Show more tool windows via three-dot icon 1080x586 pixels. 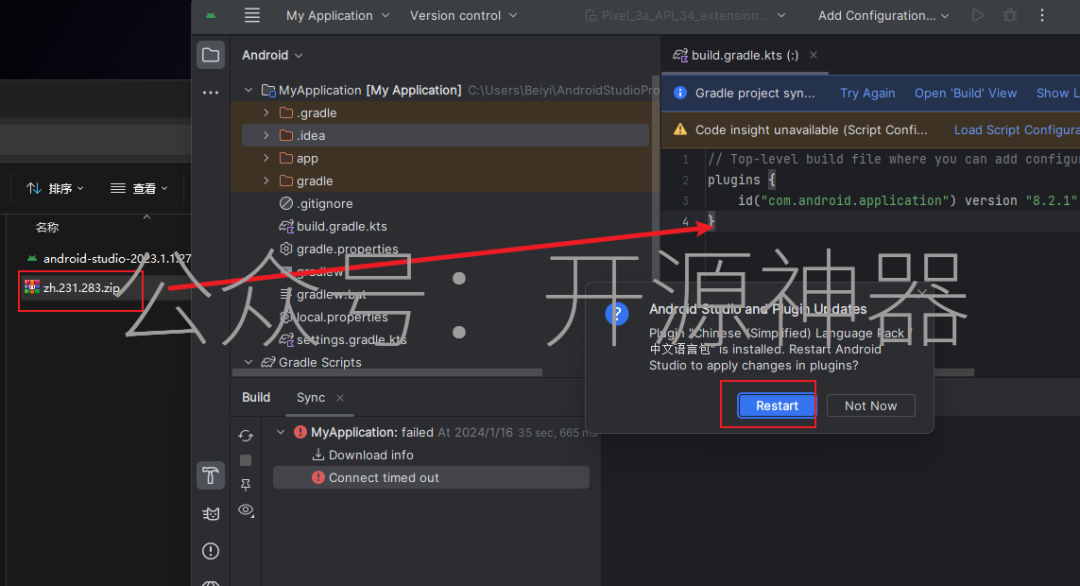click(x=211, y=92)
